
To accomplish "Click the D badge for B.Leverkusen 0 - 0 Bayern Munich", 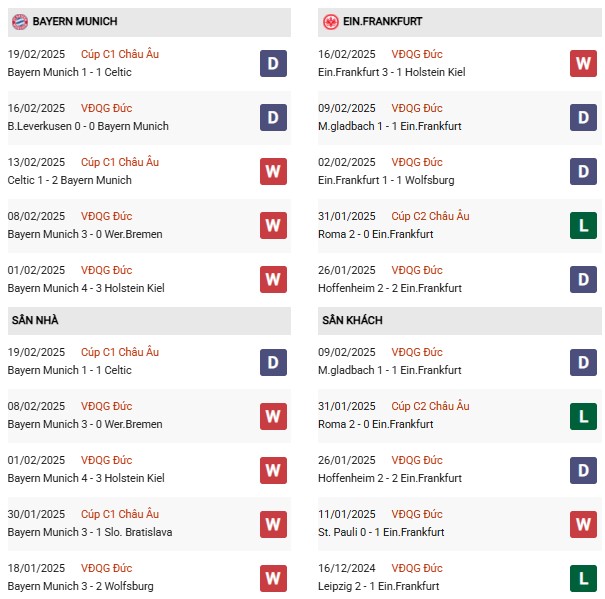I will click(273, 118).
